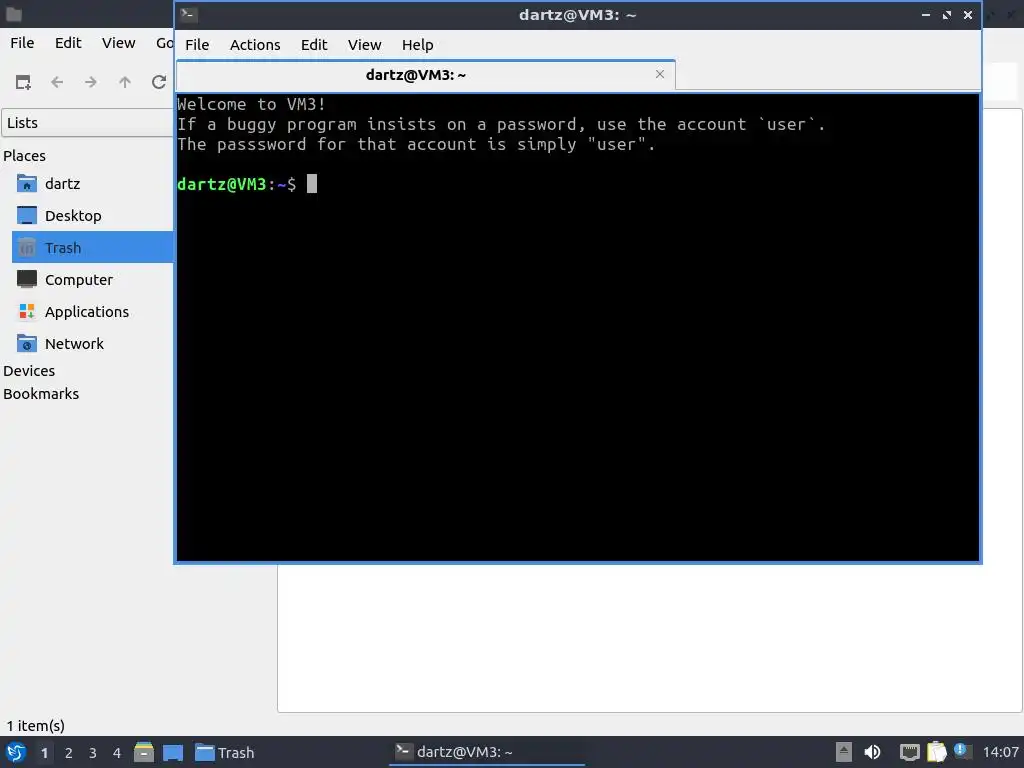Select Trash in the Places sidebar
This screenshot has width=1024, height=768.
[93, 248]
